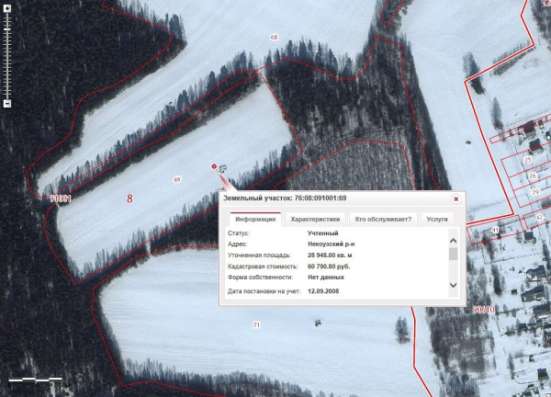Viewport: 551px width, 397px height.
Task: Select the area value in кв. м
Action: 330,255
